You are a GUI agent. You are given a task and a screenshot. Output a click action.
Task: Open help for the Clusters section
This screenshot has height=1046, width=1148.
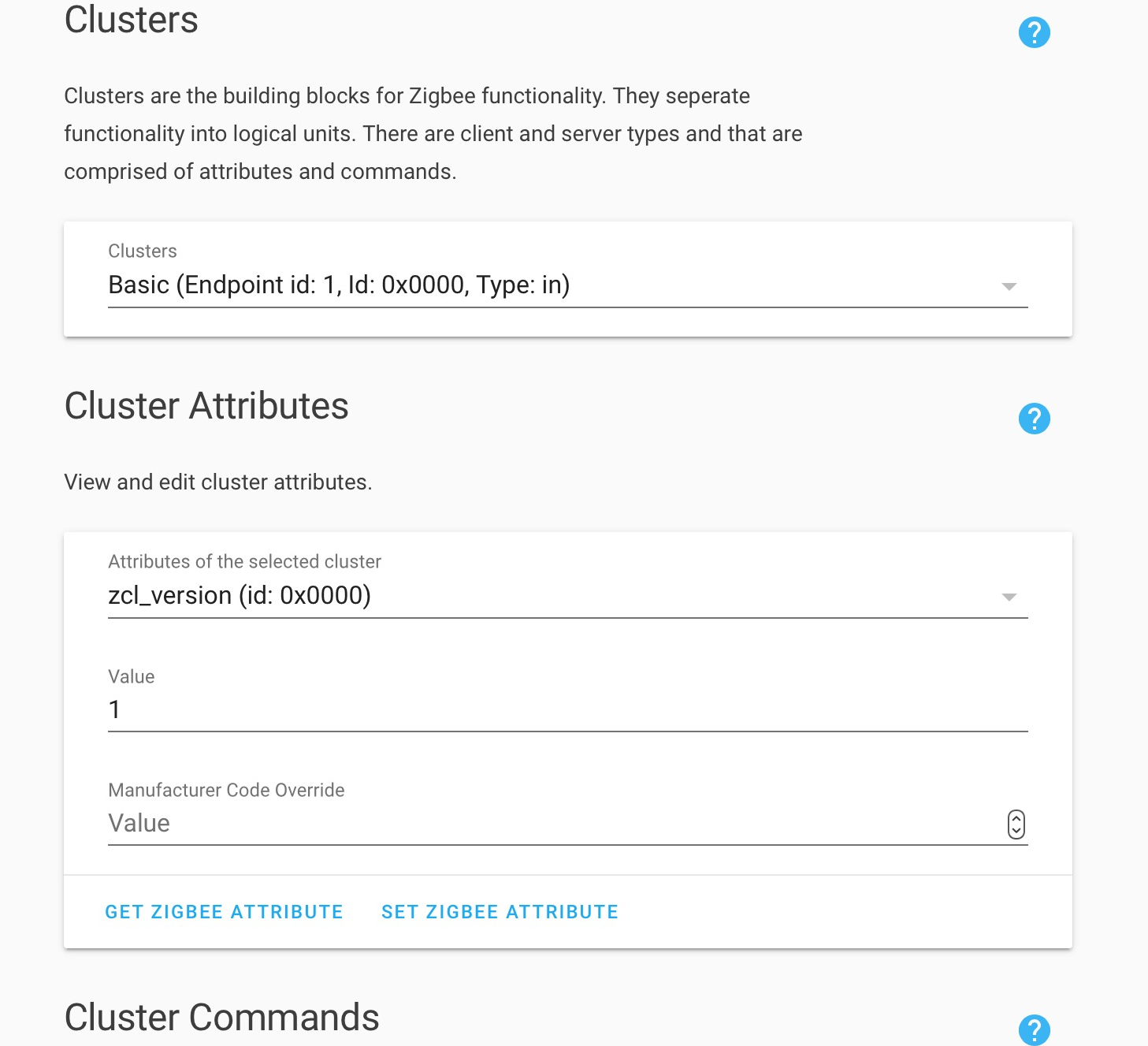pos(1034,32)
